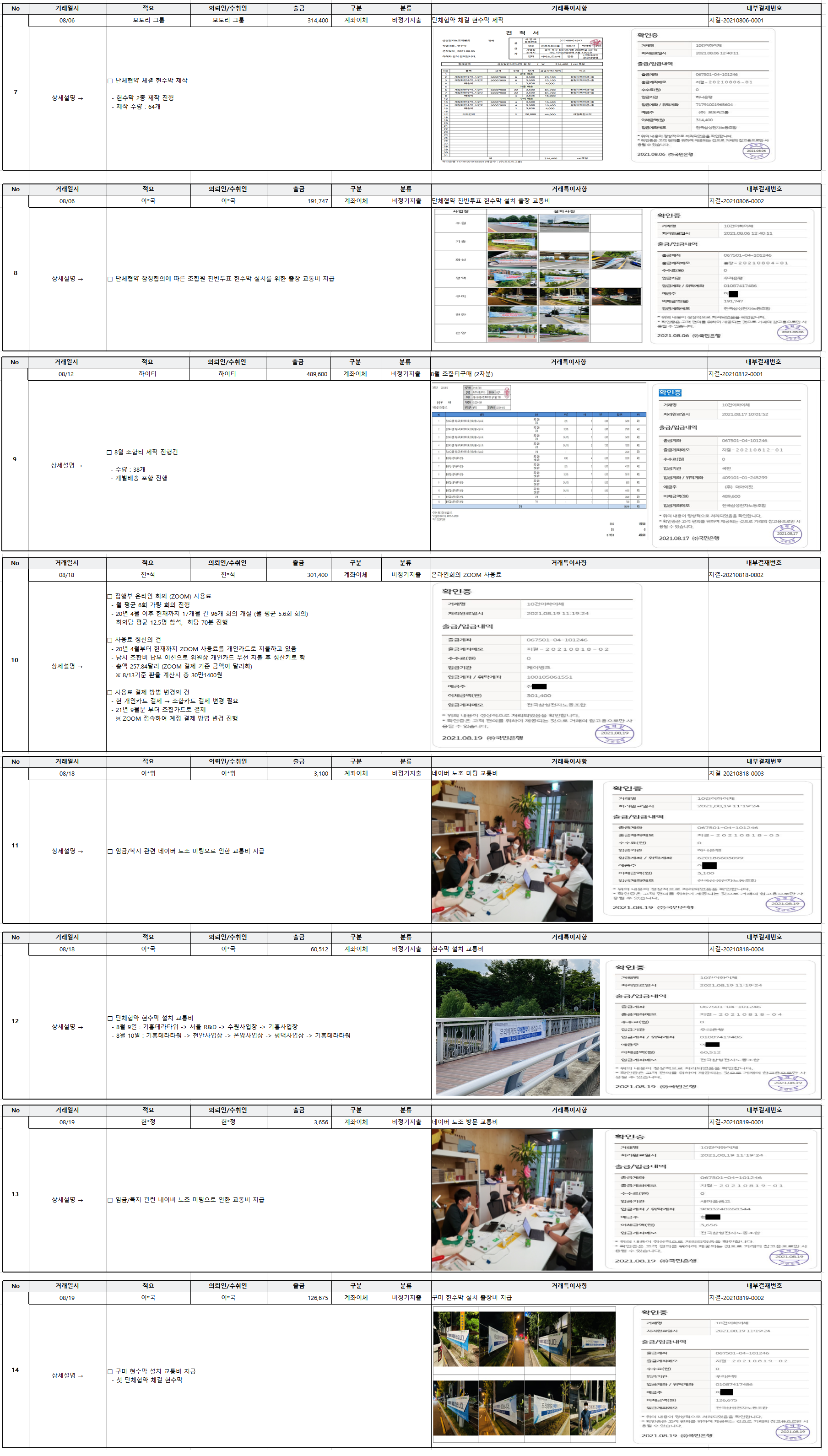
Task: Open reference number 지결-20210806-0001
Action: tap(736, 21)
